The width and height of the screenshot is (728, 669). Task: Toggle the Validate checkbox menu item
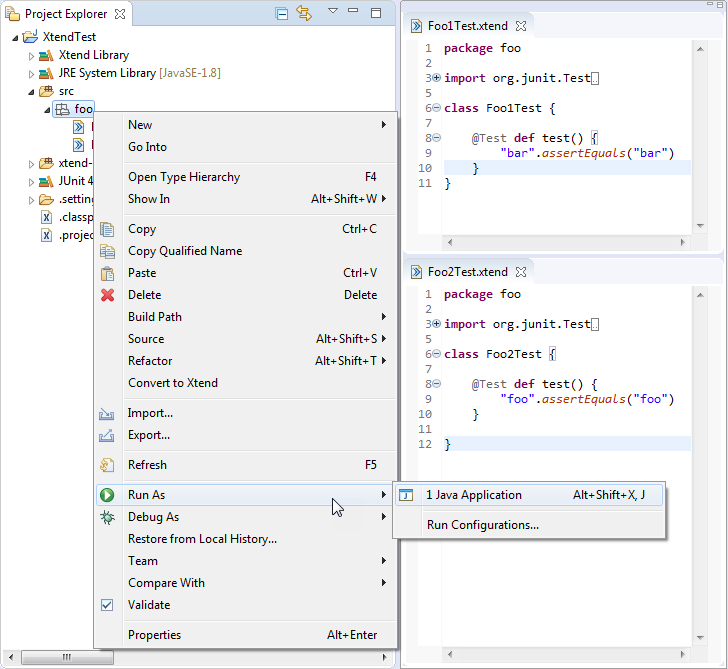click(246, 605)
